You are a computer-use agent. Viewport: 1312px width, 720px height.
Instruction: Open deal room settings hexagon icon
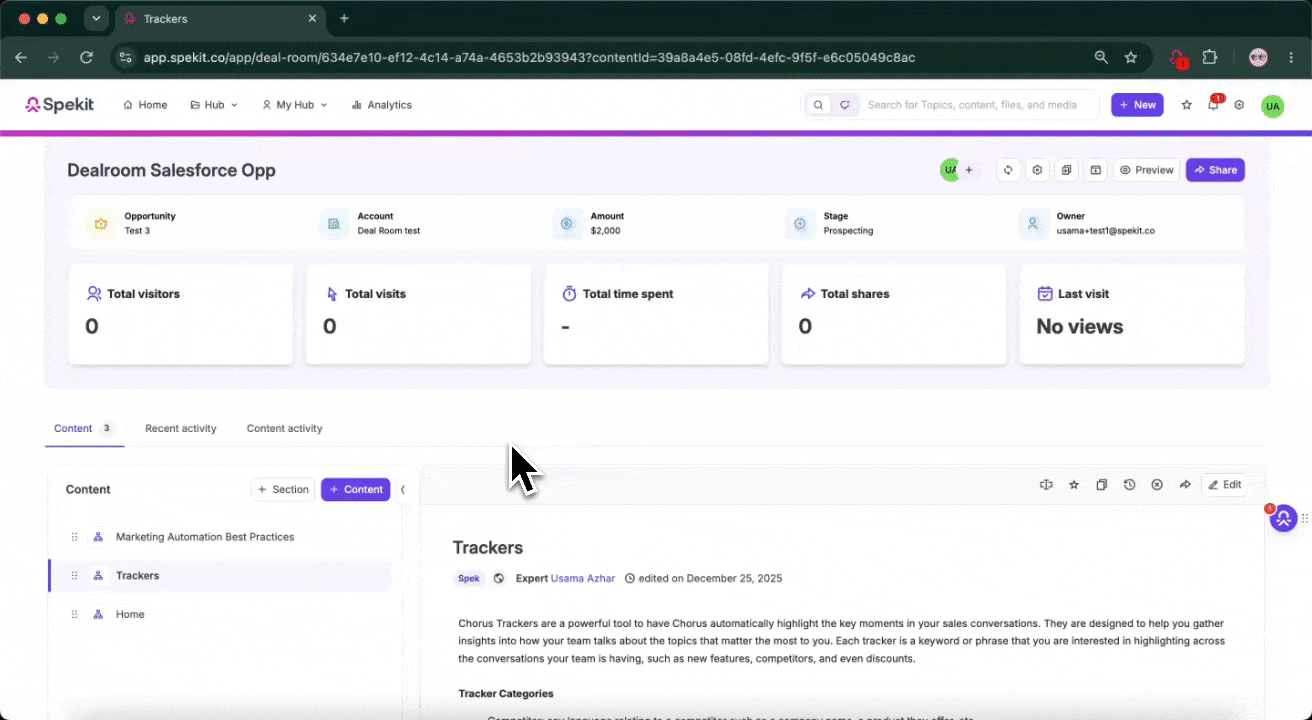click(x=1037, y=170)
